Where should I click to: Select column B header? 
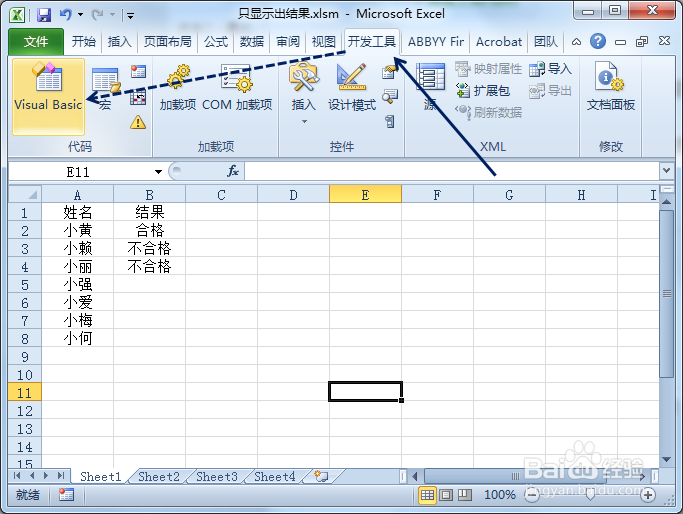[149, 194]
